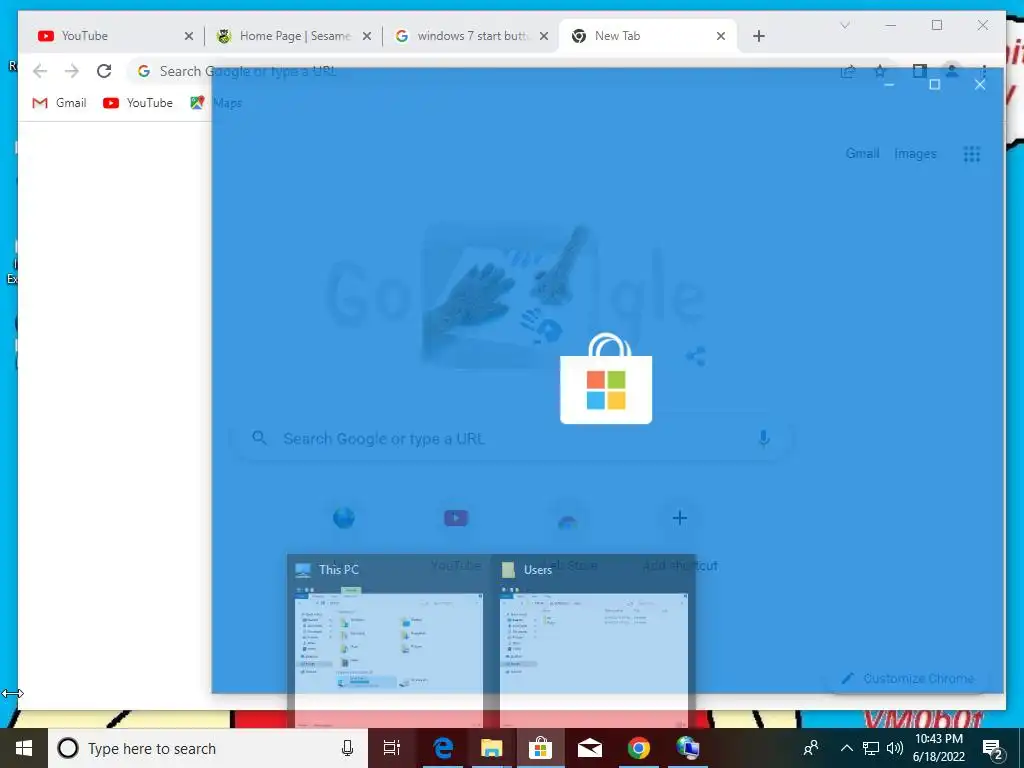The height and width of the screenshot is (768, 1024).
Task: Click the Microsoft Store splash logo
Action: pyautogui.click(x=606, y=379)
